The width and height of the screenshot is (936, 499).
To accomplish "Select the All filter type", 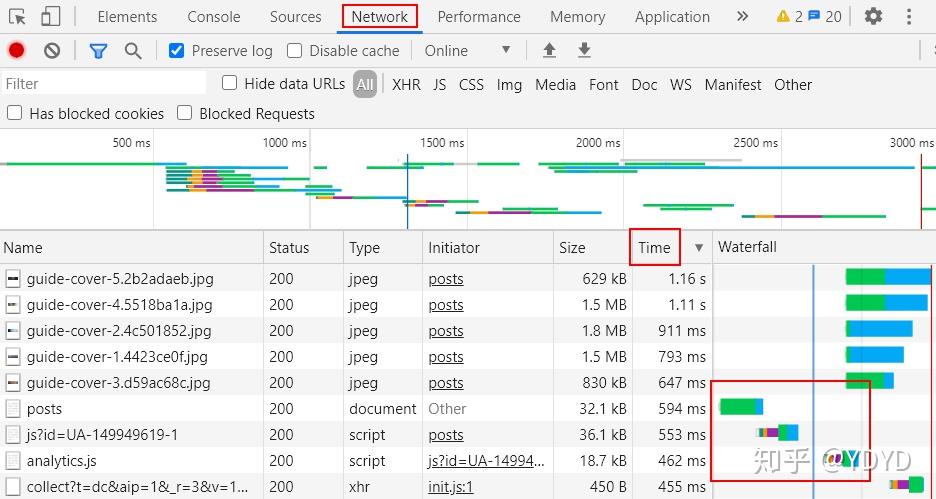I will (365, 85).
